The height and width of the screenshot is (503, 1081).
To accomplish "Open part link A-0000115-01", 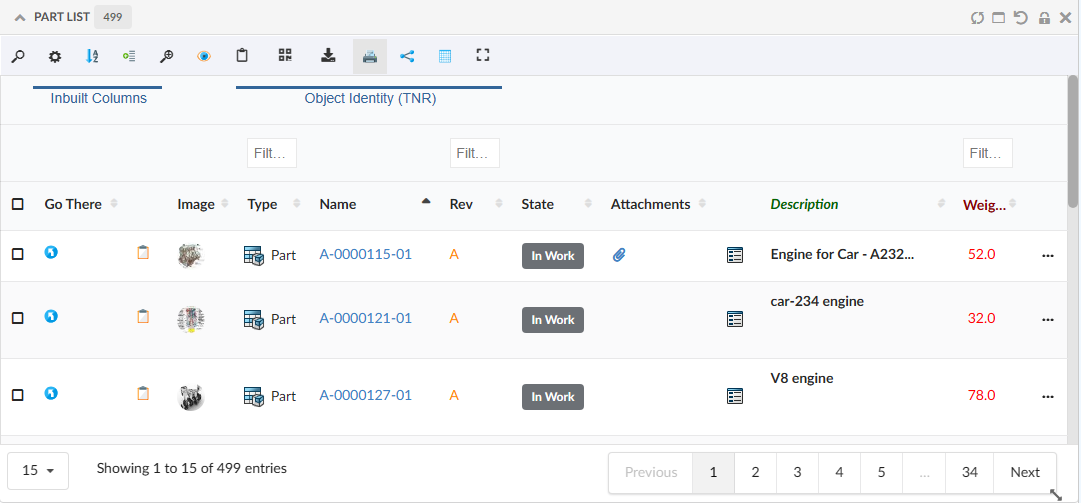I will point(365,255).
